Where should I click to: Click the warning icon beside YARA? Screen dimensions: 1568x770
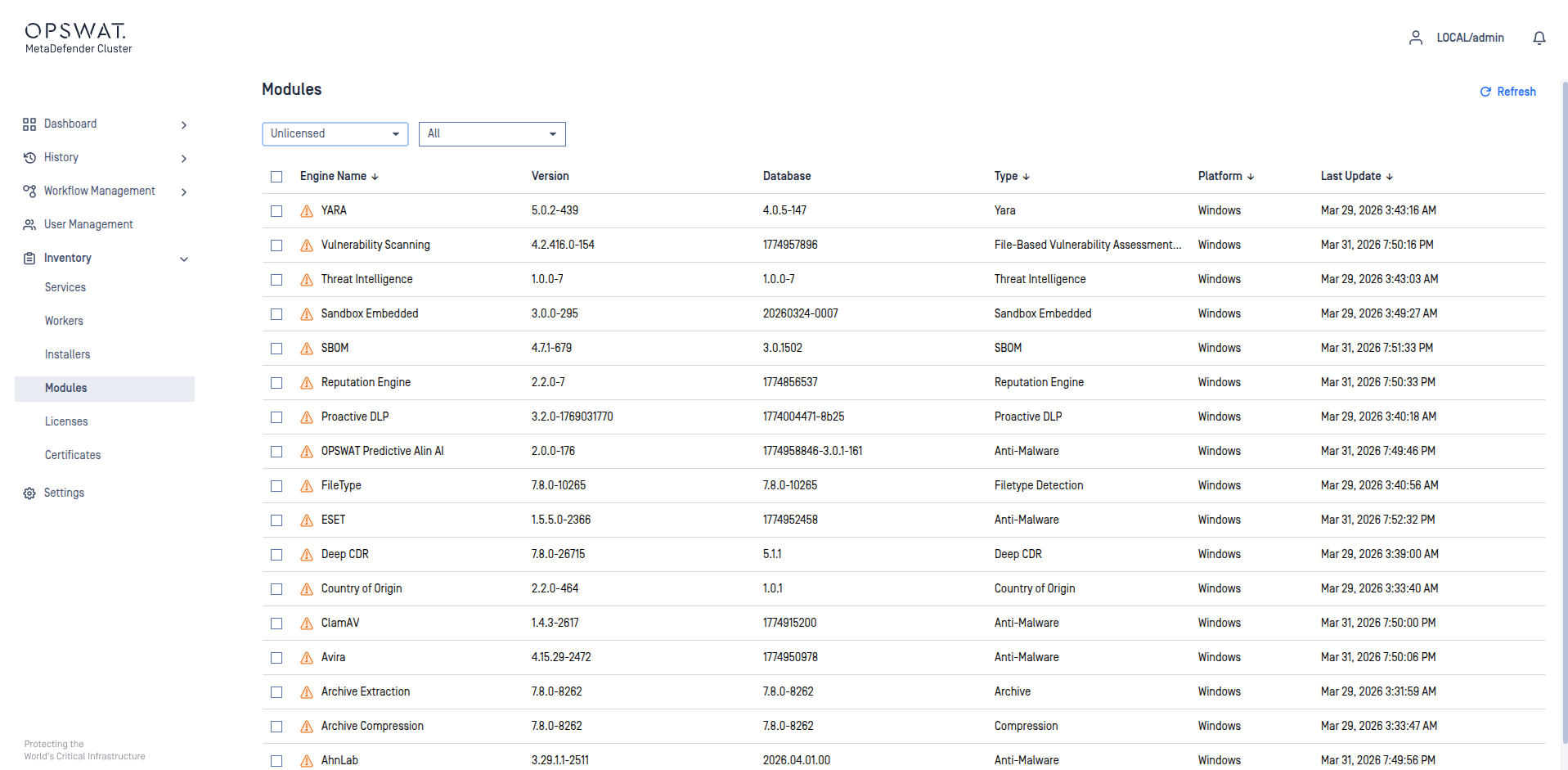click(307, 211)
